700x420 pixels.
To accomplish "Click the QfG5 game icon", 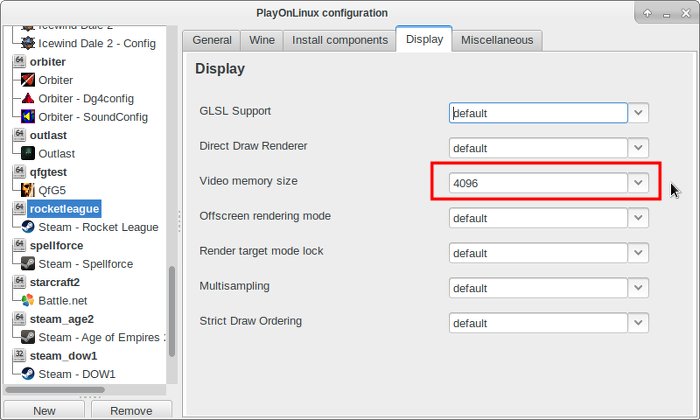I will 28,190.
